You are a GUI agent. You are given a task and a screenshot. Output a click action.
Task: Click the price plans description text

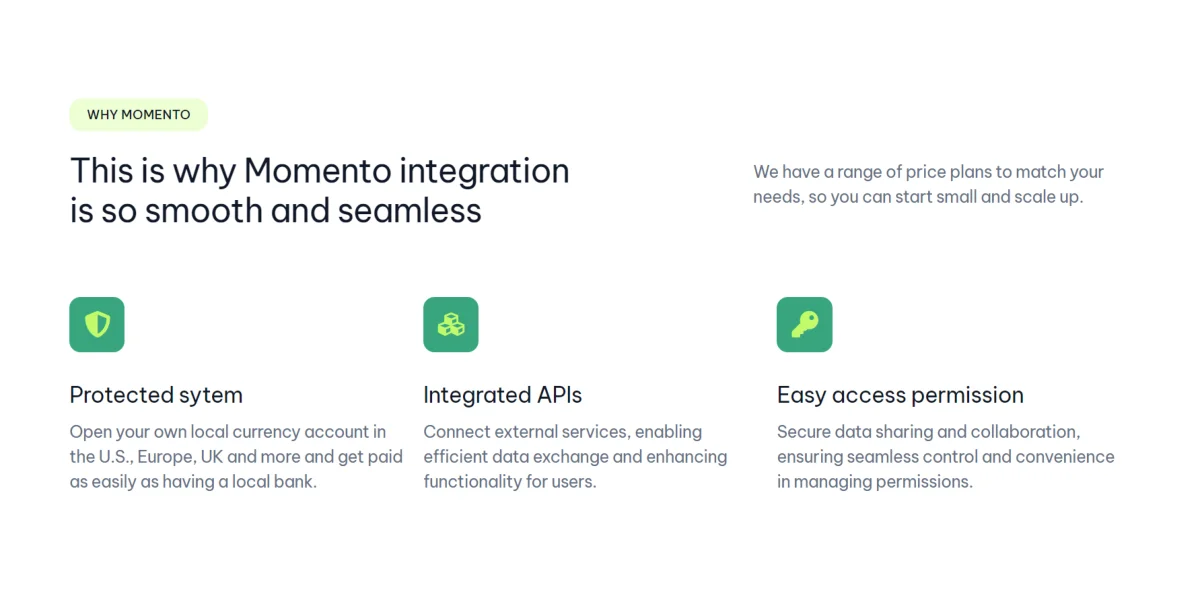click(929, 184)
